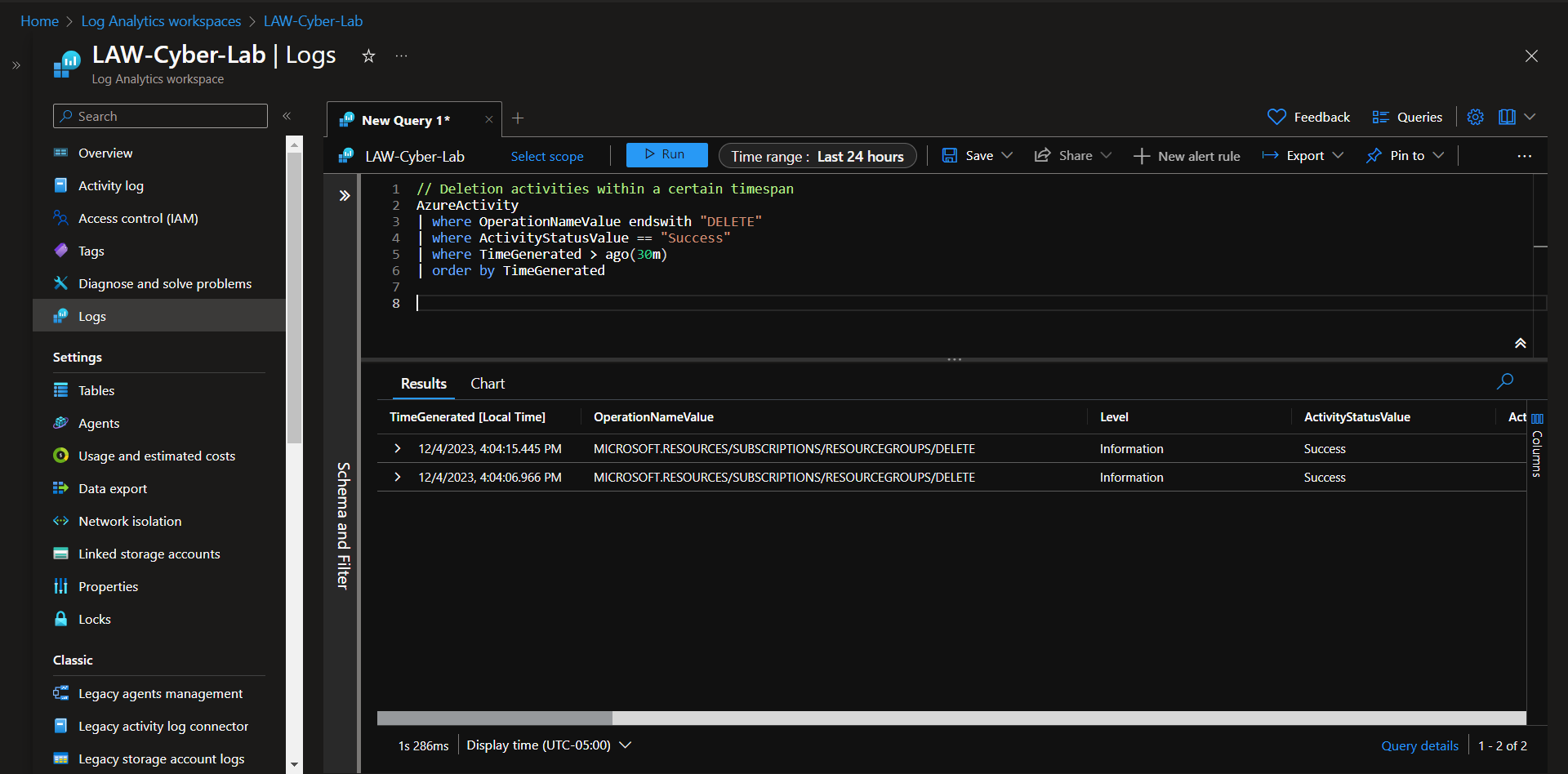
Task: Expand the chevron next to book icon
Action: (1530, 117)
